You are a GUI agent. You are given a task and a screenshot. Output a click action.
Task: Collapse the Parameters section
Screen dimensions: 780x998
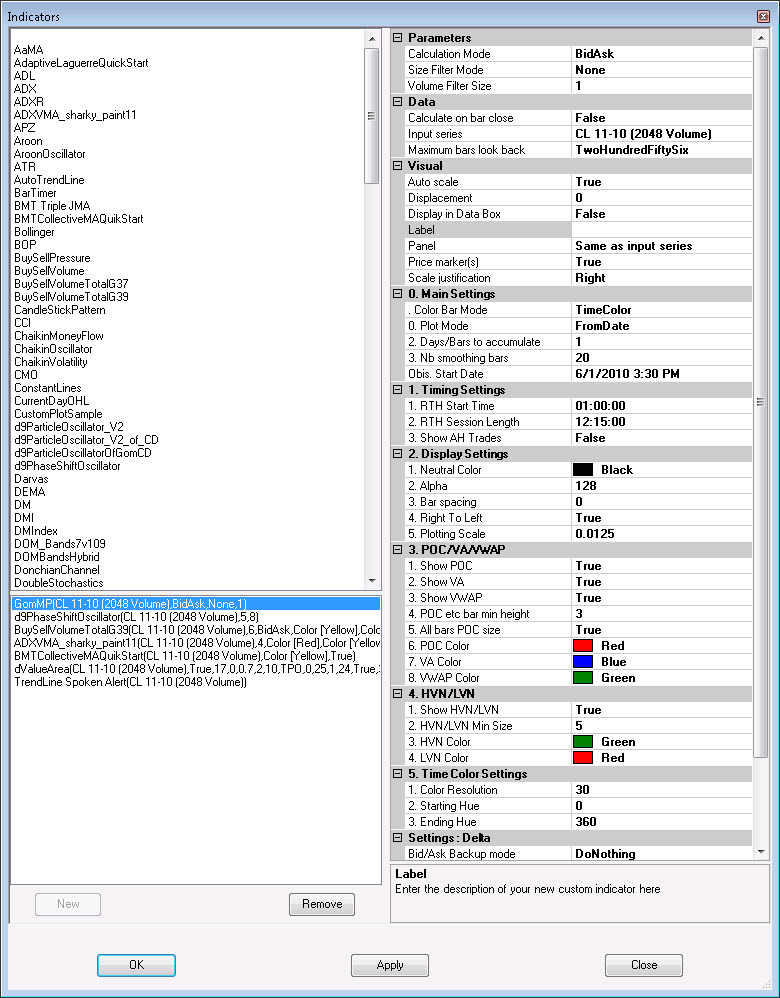[397, 38]
